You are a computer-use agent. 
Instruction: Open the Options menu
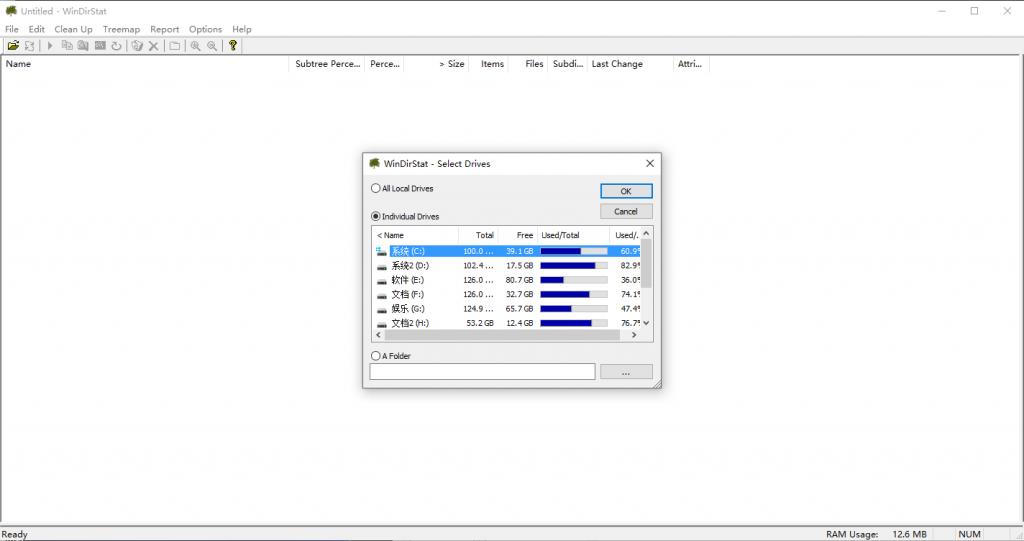[x=205, y=29]
